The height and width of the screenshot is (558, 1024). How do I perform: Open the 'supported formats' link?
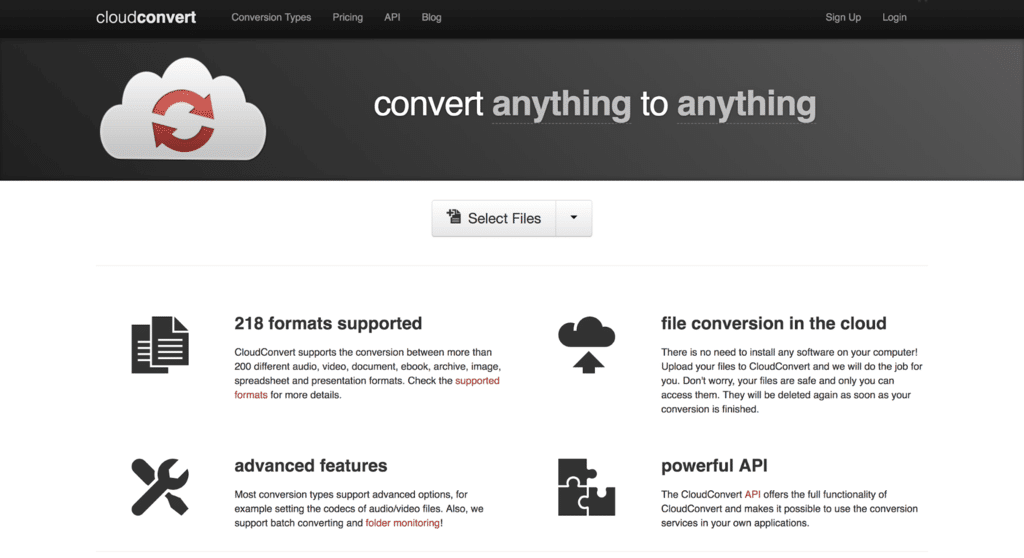pyautogui.click(x=477, y=381)
